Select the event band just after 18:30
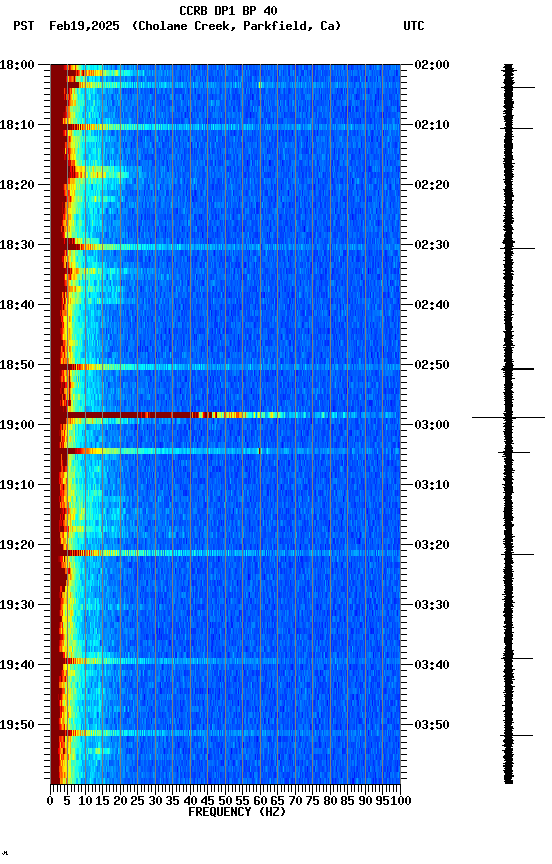Viewport: 552px width, 864px height. pos(225,247)
